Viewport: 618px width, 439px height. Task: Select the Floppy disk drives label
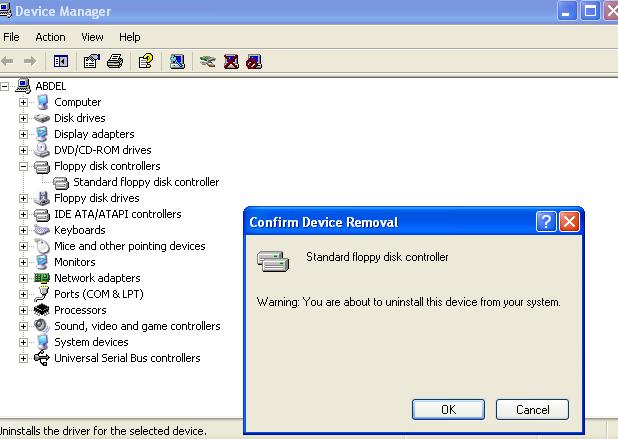click(97, 198)
